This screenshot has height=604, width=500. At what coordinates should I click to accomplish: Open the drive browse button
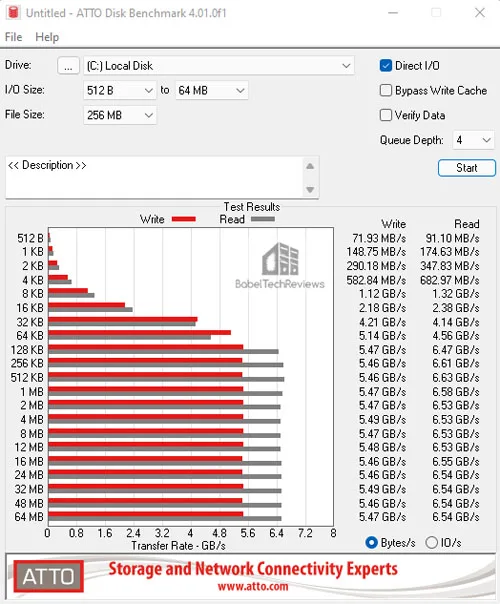[x=68, y=65]
